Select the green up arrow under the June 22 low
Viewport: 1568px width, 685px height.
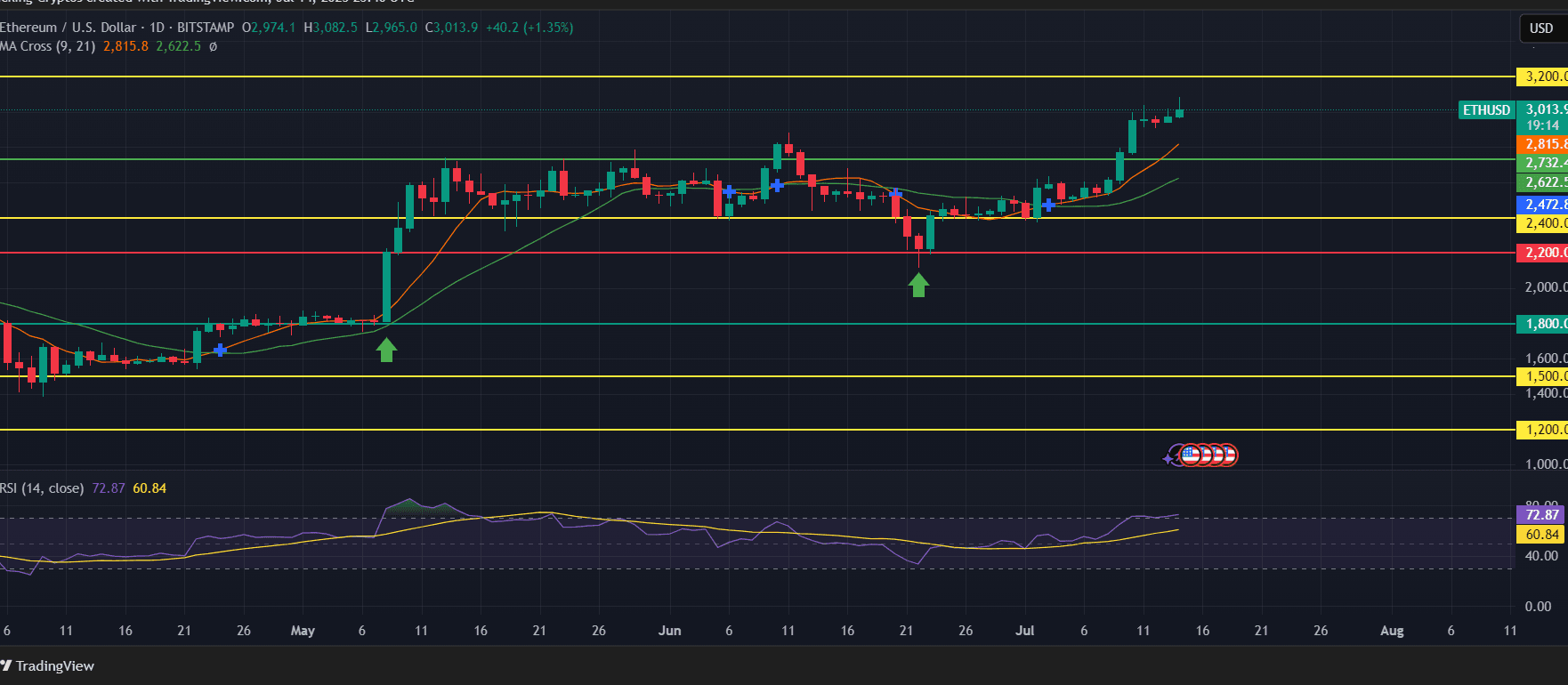(x=918, y=285)
